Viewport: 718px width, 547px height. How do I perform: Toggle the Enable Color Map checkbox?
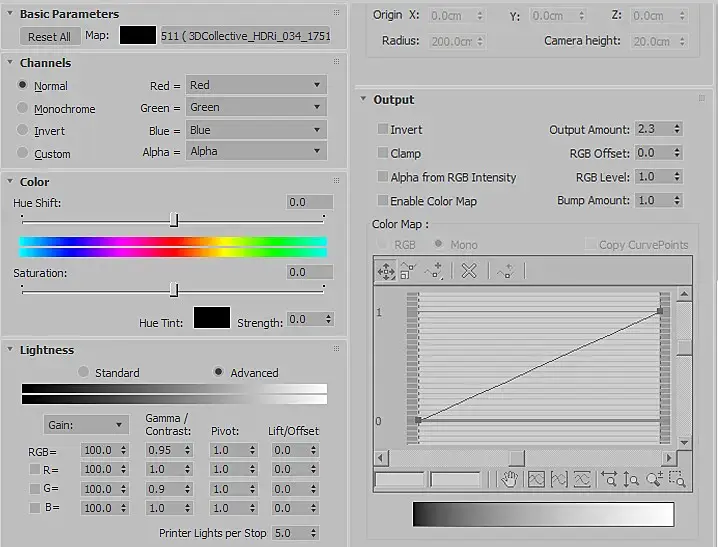pos(383,200)
